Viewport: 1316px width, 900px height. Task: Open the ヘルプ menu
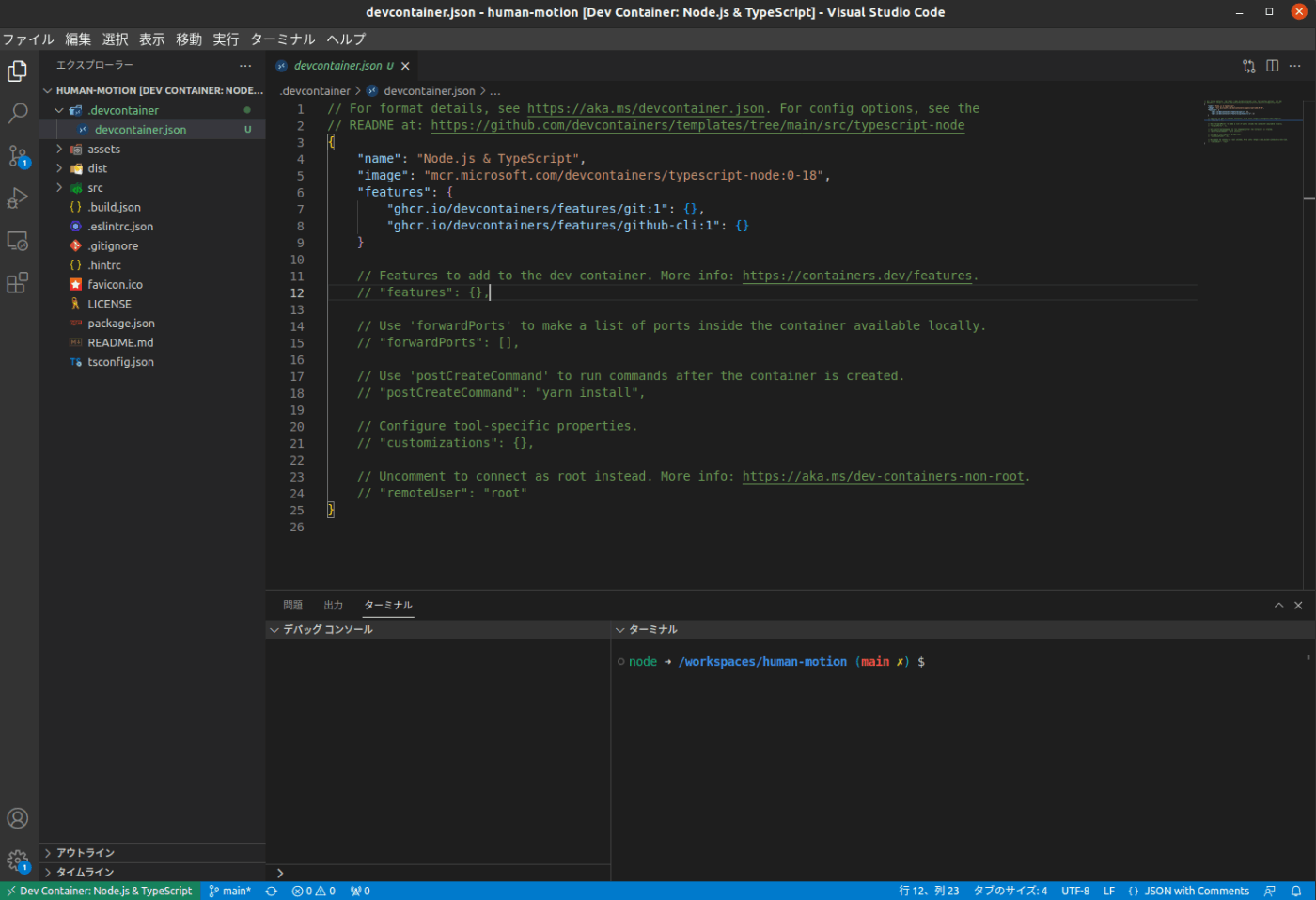[346, 39]
